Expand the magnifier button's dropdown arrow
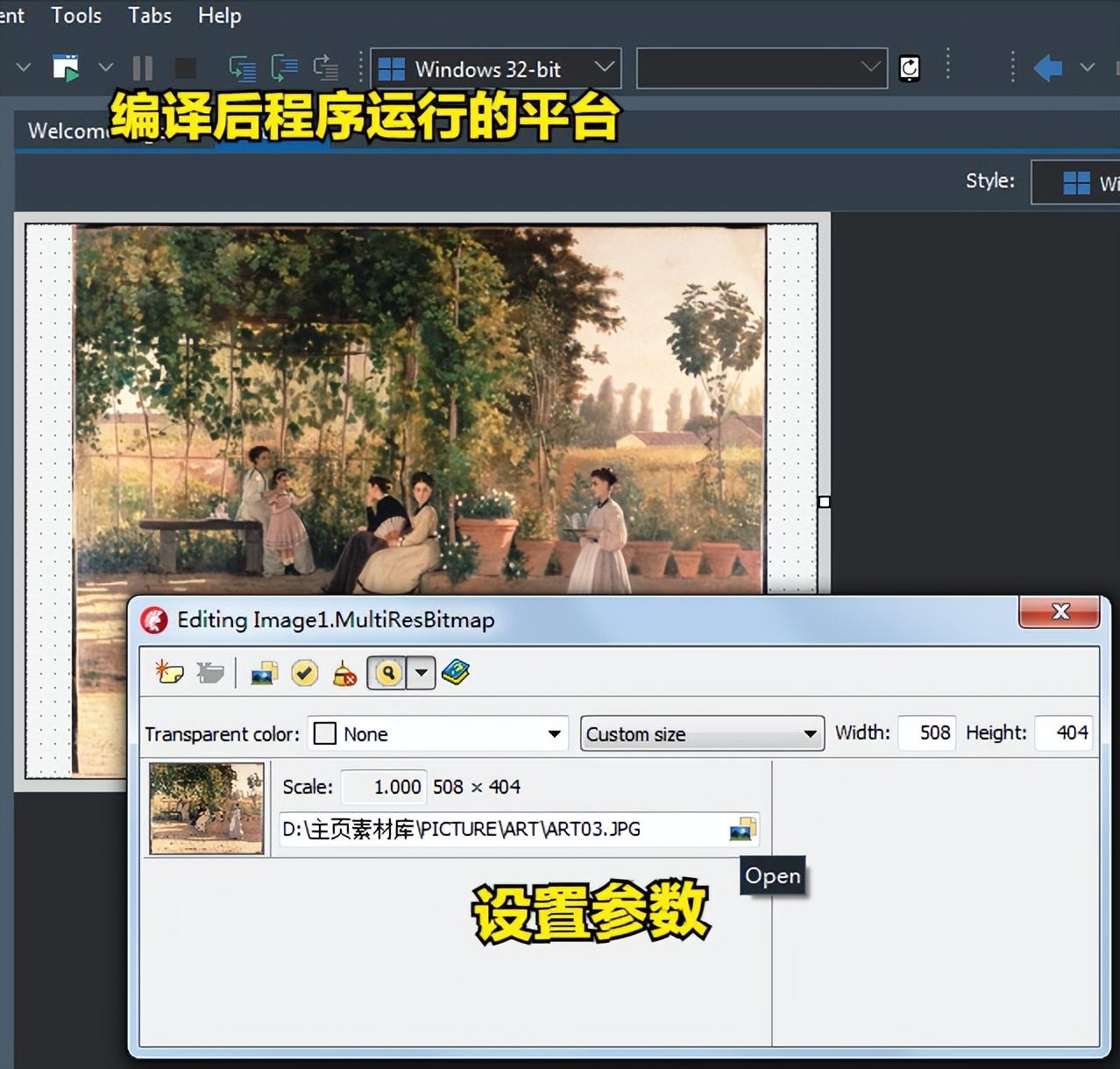The height and width of the screenshot is (1069, 1120). point(422,673)
